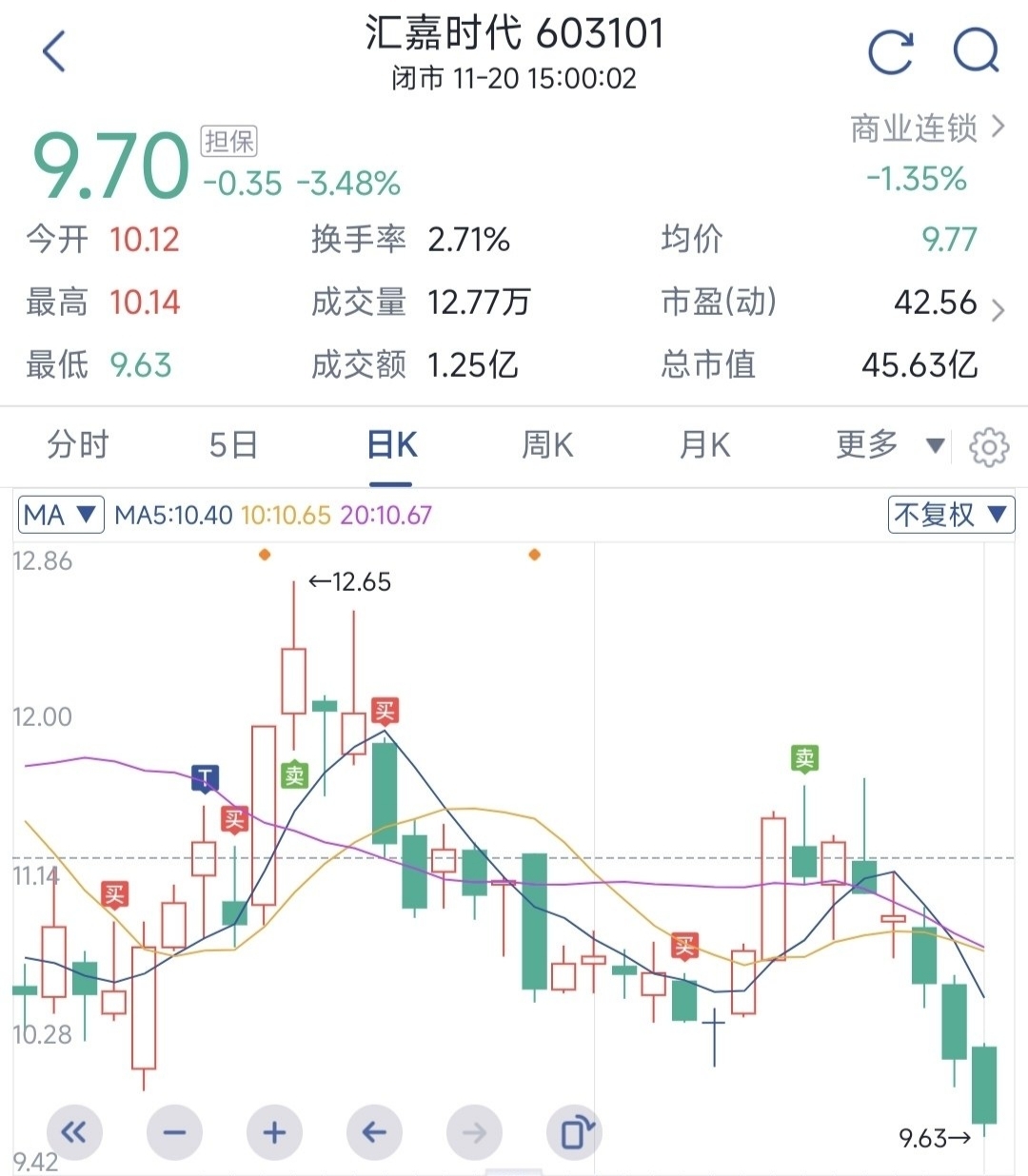Viewport: 1028px width, 1176px height.
Task: Open chart settings gear icon
Action: pyautogui.click(x=989, y=446)
